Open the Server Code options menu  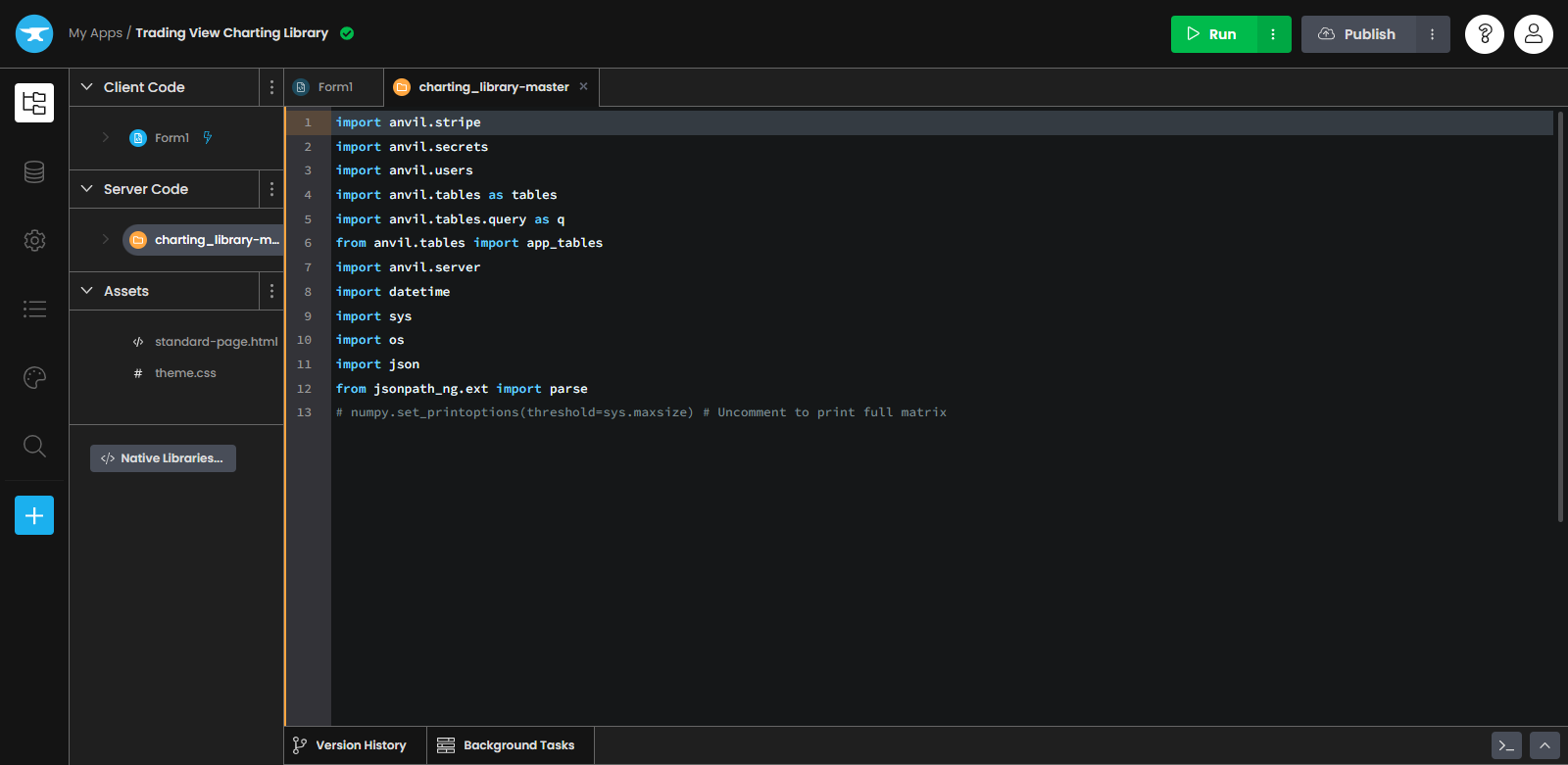pos(271,189)
